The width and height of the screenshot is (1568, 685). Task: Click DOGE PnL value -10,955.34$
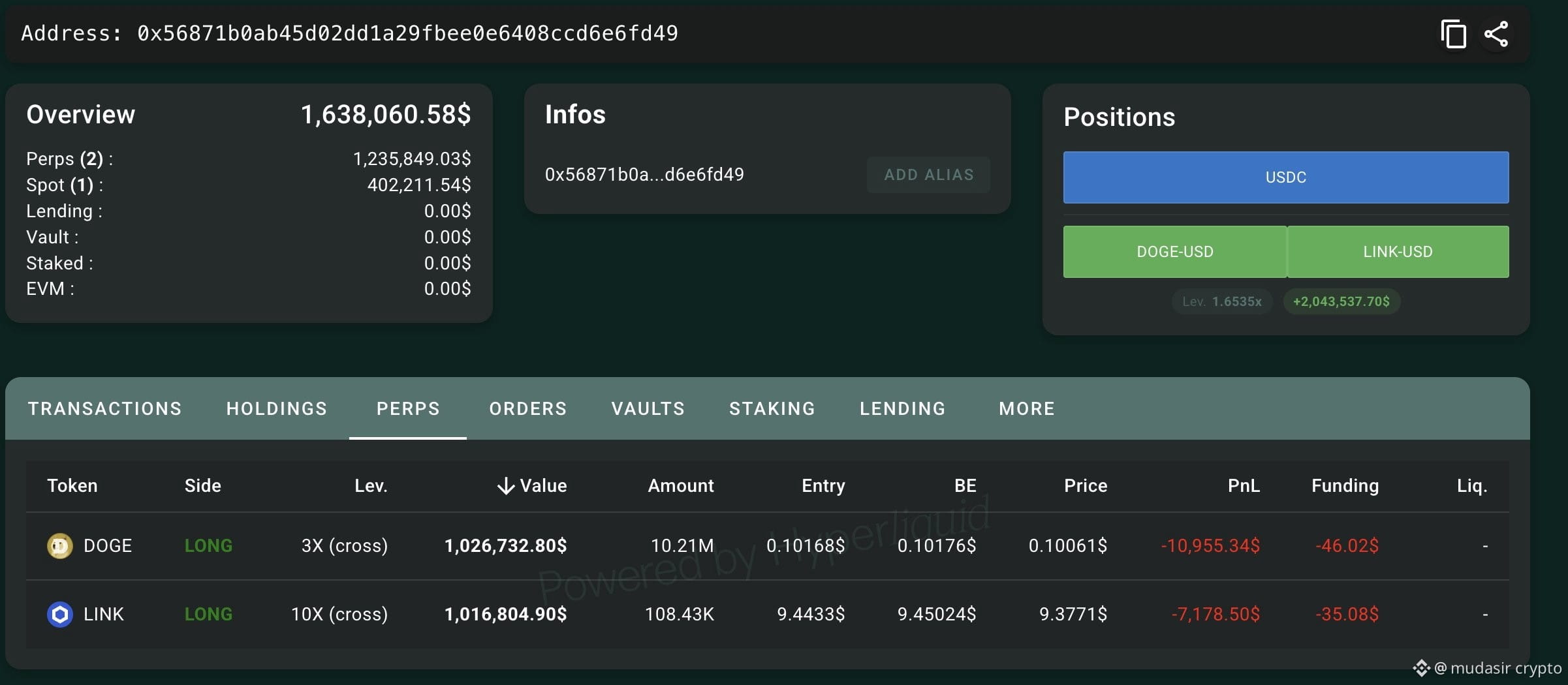(1210, 546)
